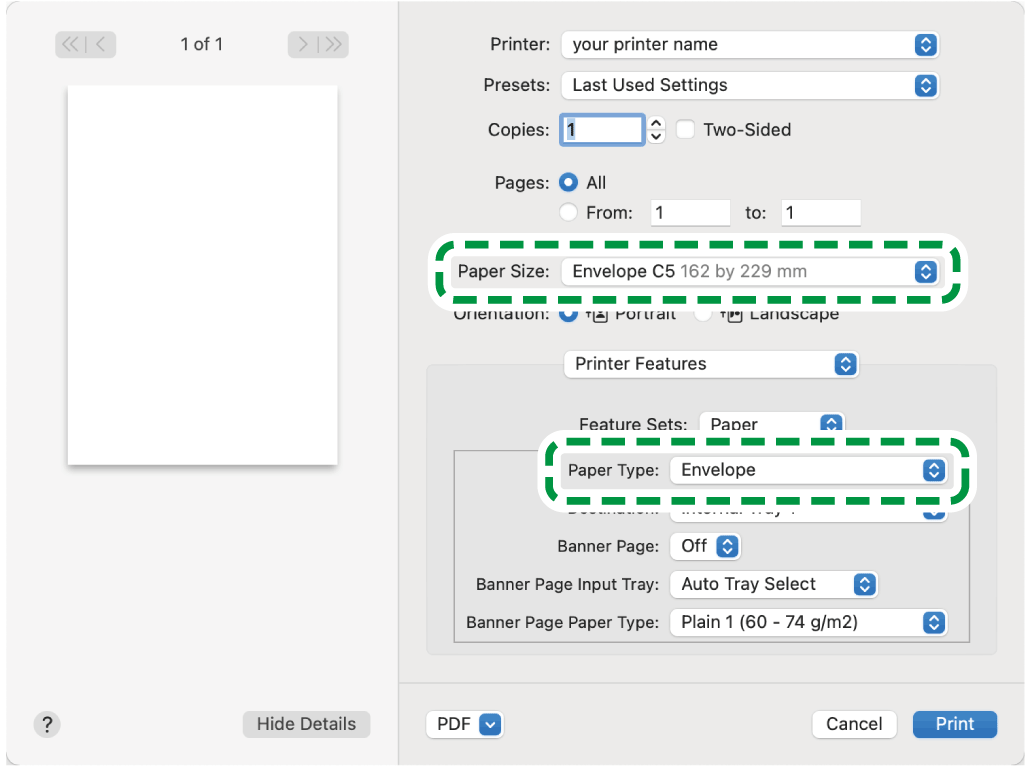Viewport: 1028px width, 768px height.
Task: Click the Cancel button
Action: click(854, 725)
